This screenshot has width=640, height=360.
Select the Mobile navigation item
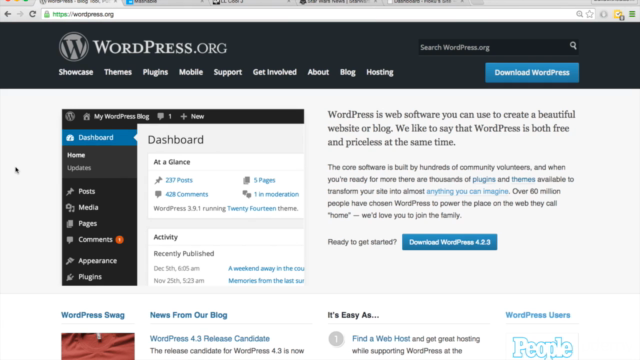(191, 72)
